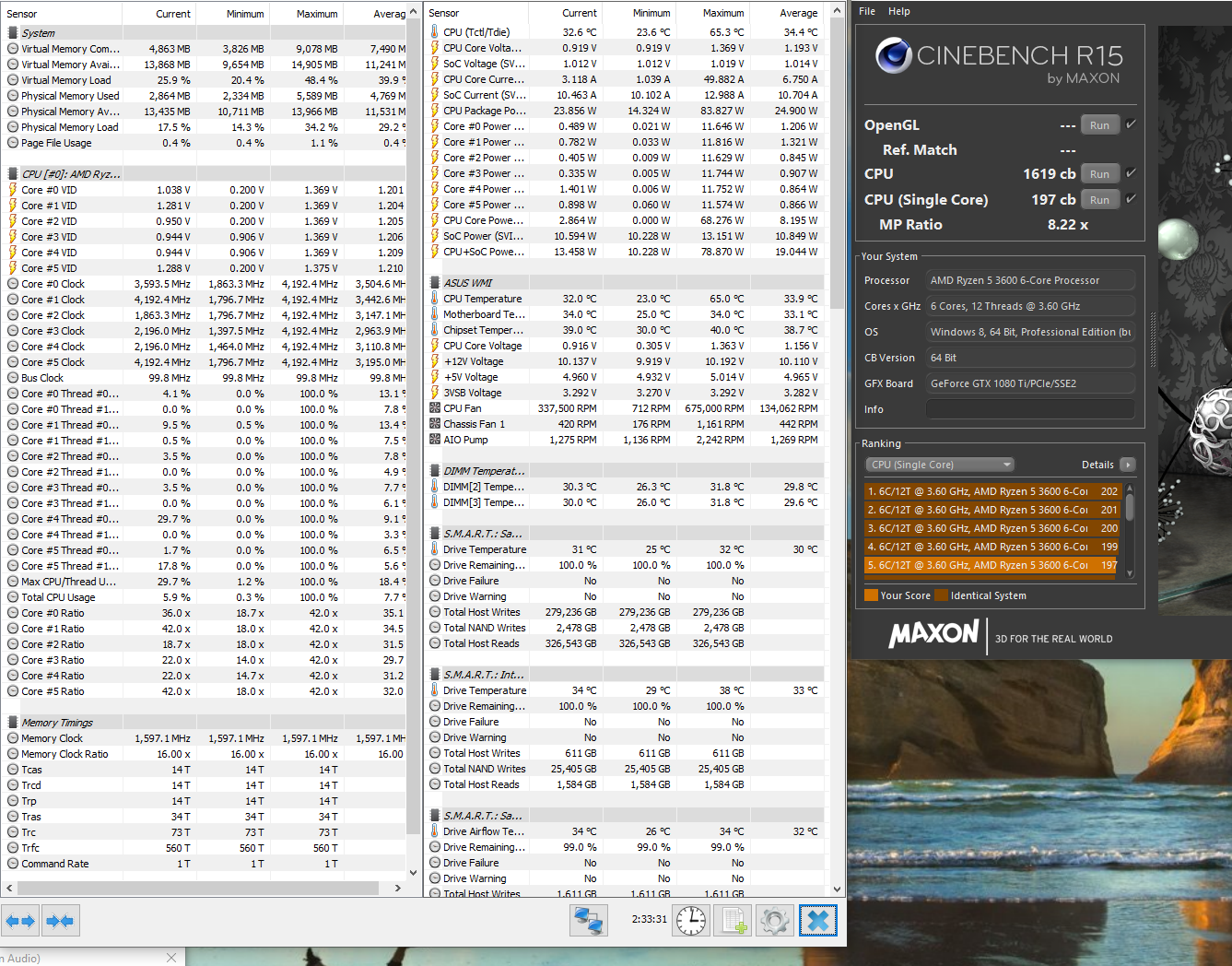The height and width of the screenshot is (966, 1232).
Task: Click the Core #0 VID lightning icon
Action: coord(13,190)
